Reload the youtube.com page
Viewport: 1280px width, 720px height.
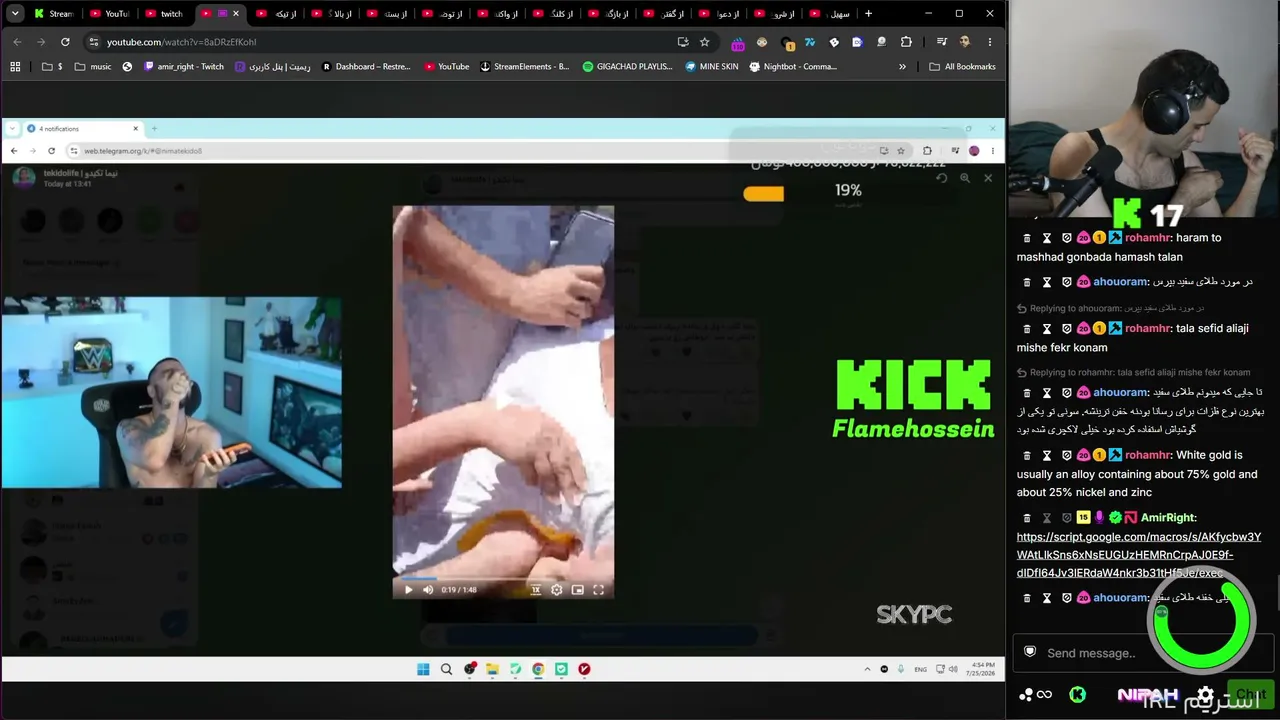65,42
